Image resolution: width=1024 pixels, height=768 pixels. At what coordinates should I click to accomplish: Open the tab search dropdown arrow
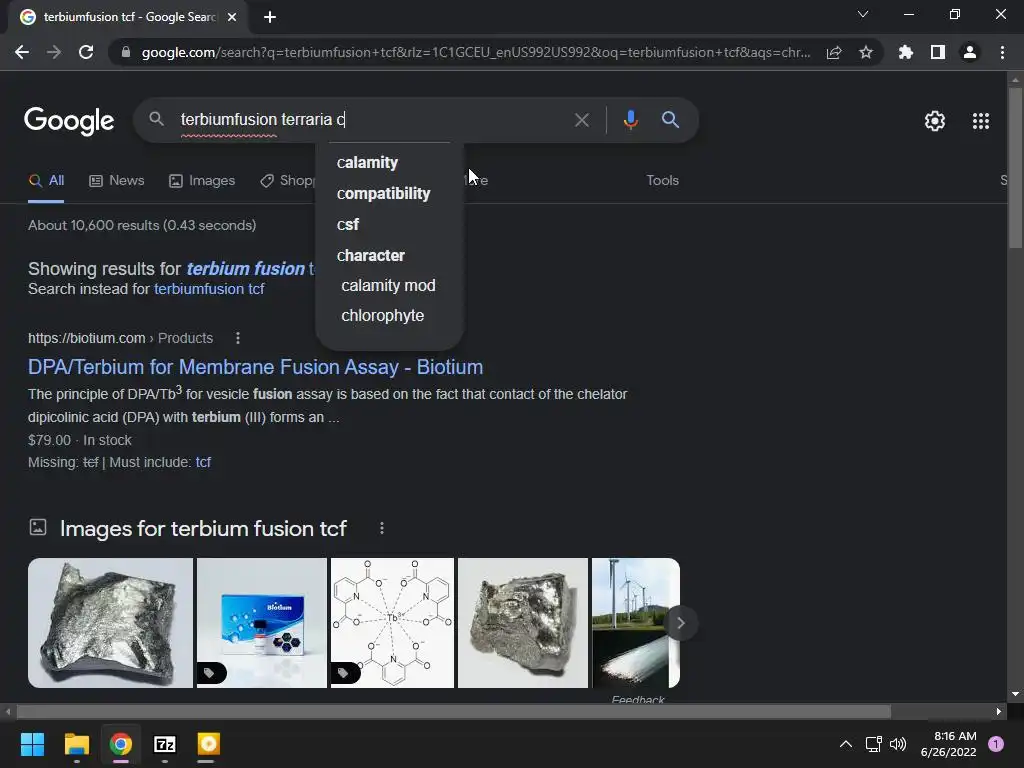click(x=863, y=14)
